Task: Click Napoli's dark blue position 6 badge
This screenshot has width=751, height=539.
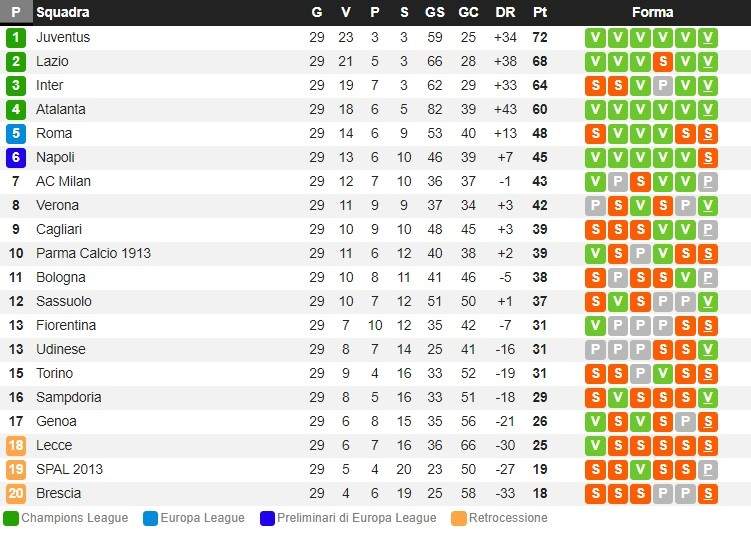Action: [16, 157]
